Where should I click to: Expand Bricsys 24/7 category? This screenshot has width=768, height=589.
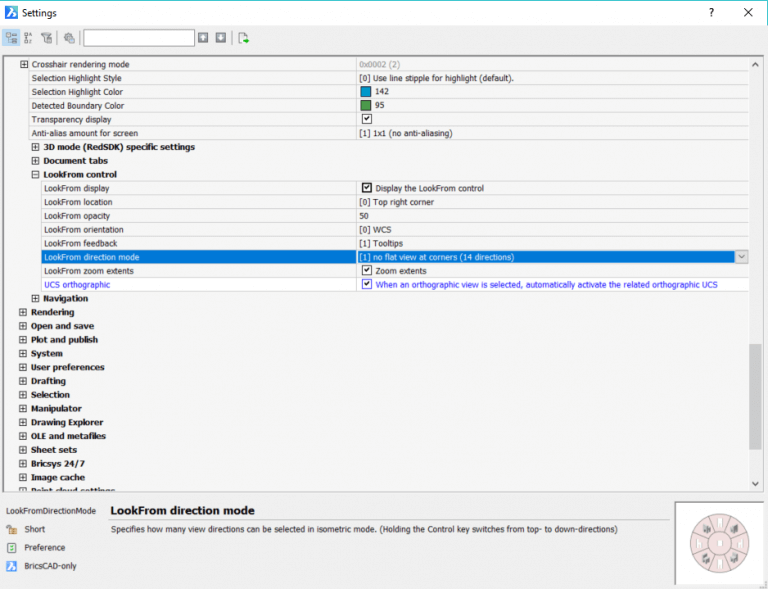[x=23, y=463]
